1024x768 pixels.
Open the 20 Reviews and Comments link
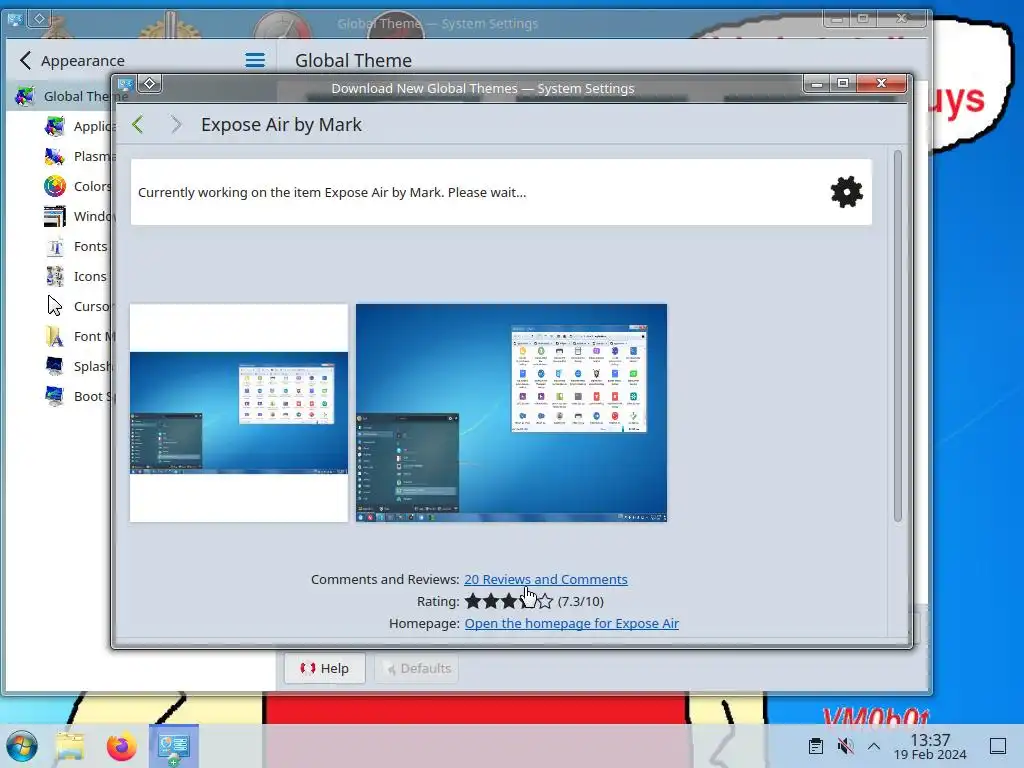click(x=546, y=579)
